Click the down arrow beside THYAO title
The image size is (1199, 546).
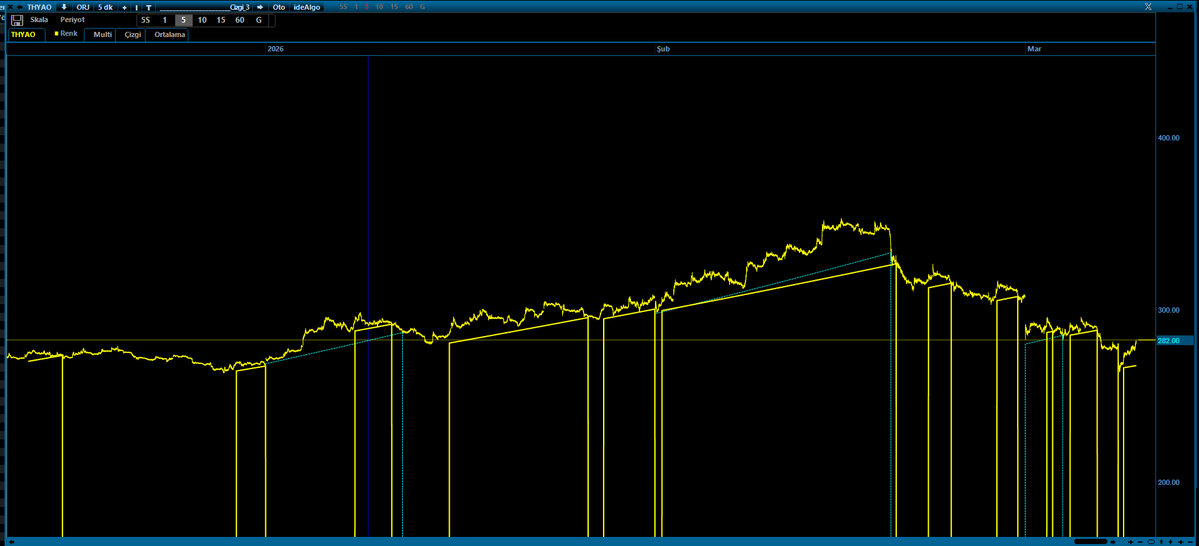64,7
